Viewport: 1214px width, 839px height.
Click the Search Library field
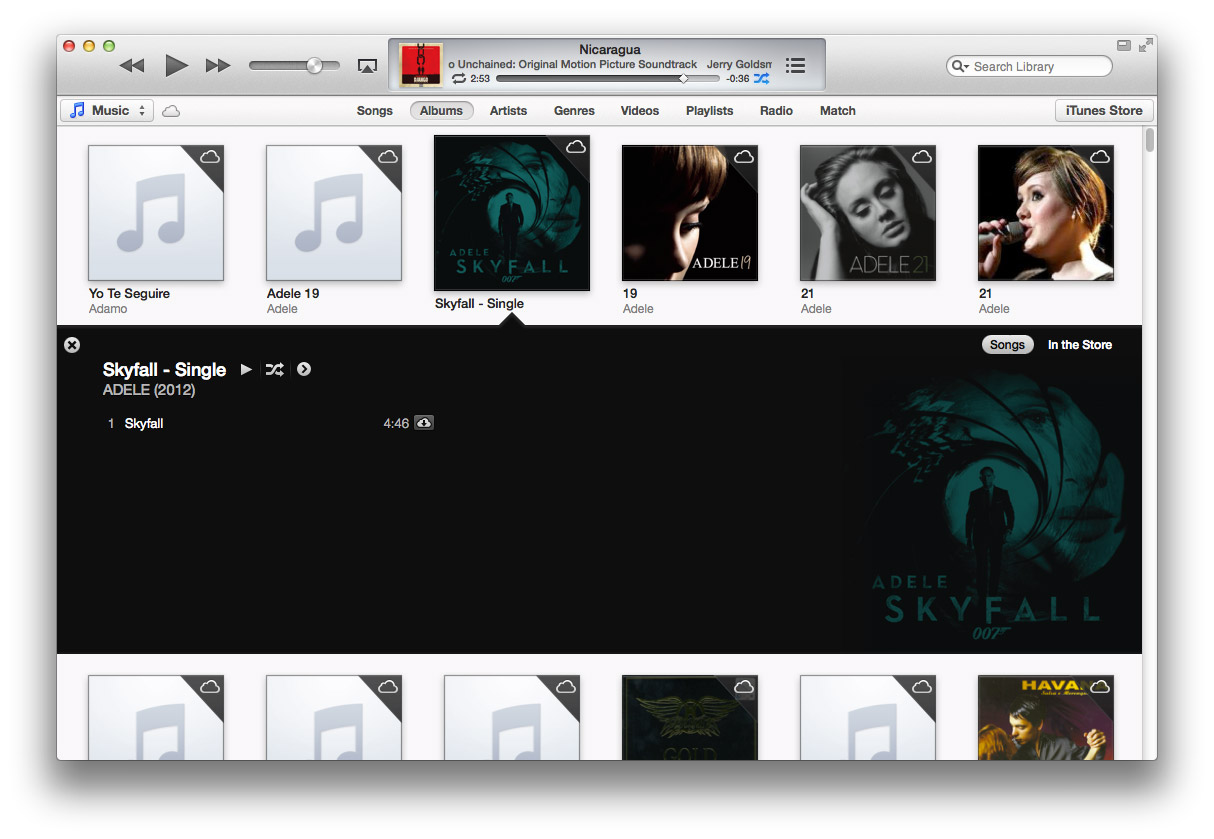coord(1029,66)
